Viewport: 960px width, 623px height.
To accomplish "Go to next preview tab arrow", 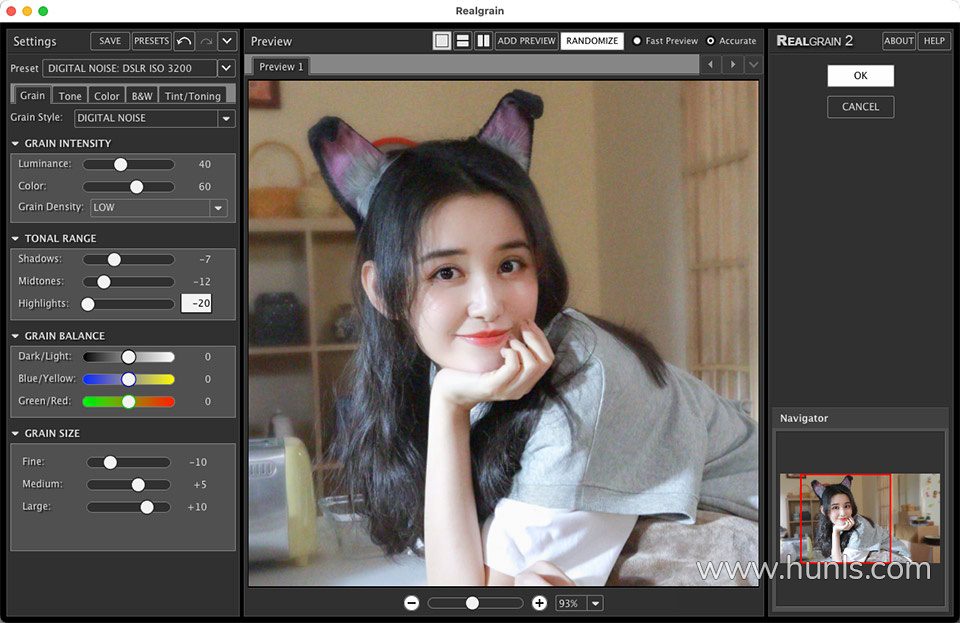I will 733,65.
